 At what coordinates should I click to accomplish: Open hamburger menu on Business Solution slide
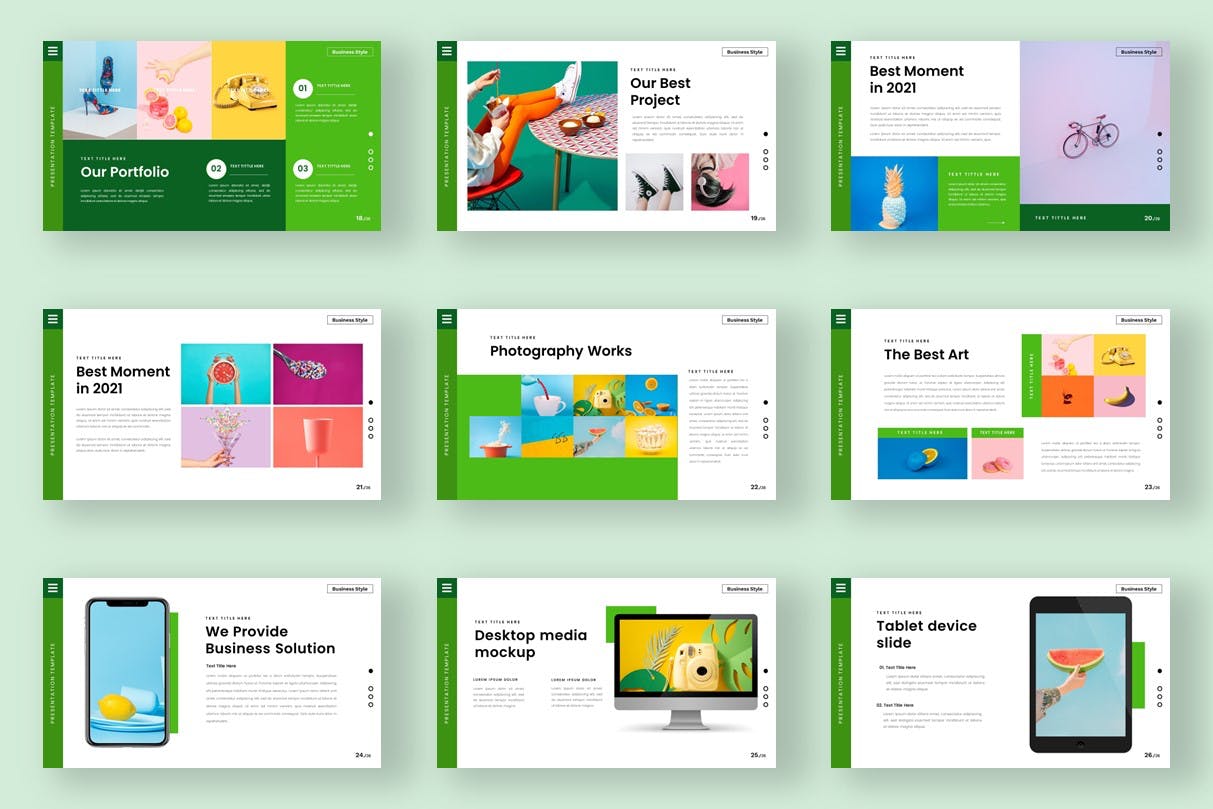(53, 587)
